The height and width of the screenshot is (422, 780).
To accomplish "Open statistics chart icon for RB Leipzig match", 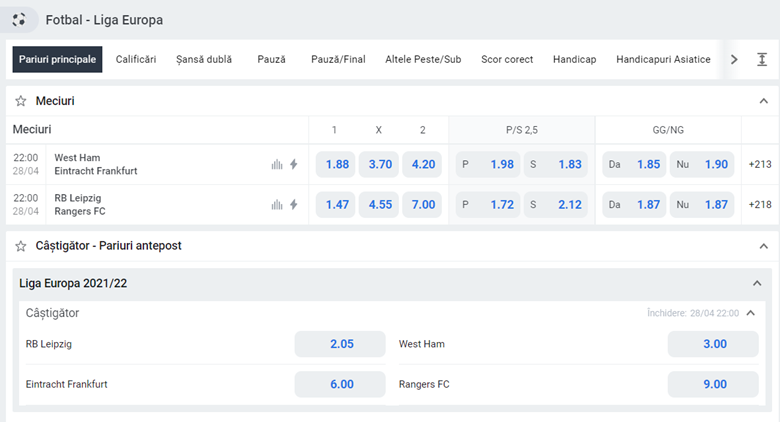I will coord(277,205).
